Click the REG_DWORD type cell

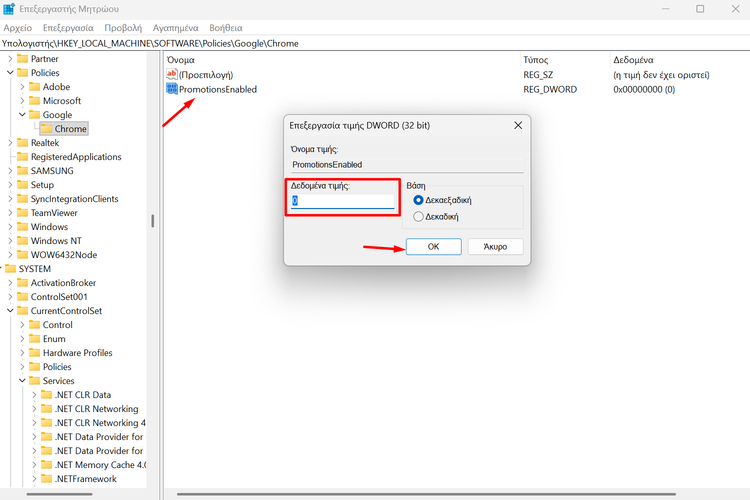(x=550, y=89)
